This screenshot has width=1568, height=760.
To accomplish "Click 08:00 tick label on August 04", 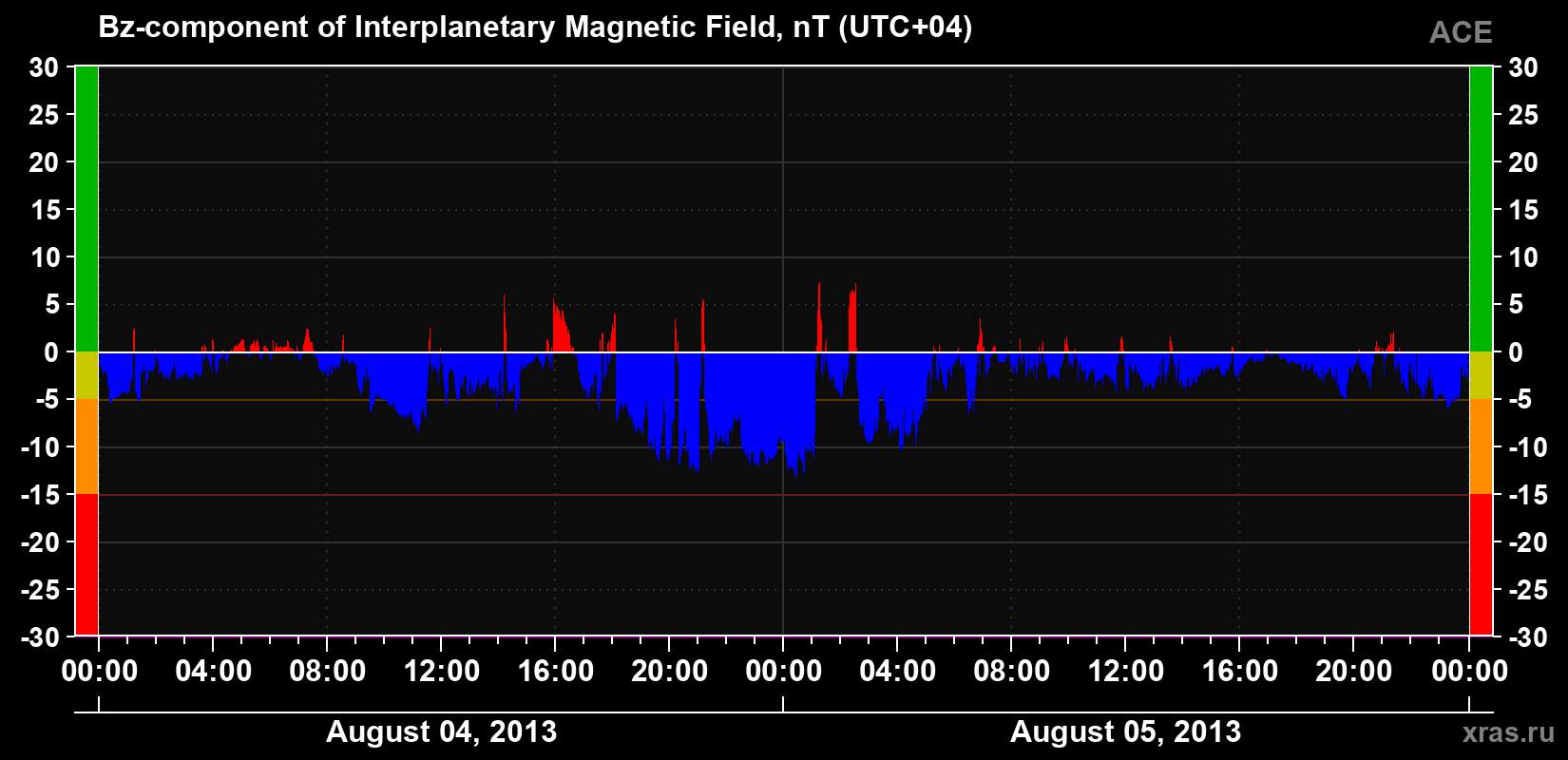I will tap(328, 672).
